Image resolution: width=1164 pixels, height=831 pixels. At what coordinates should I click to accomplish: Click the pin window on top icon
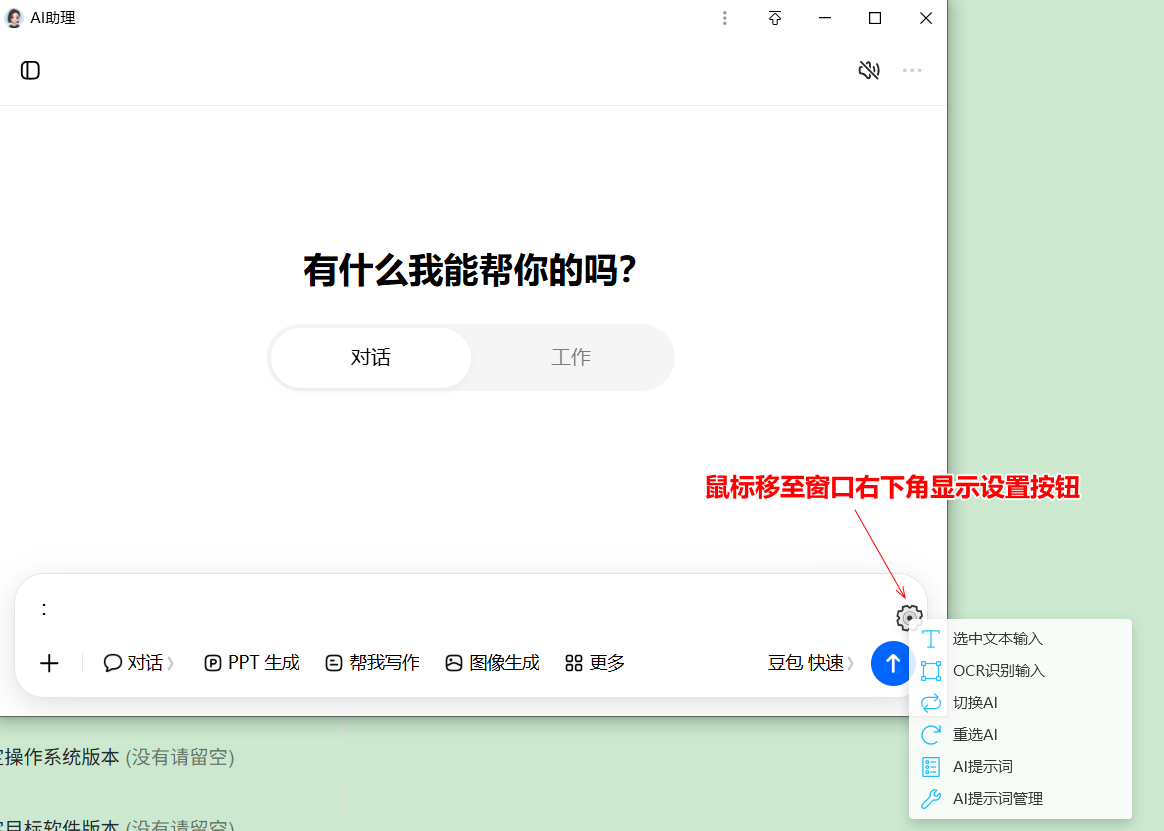click(774, 18)
